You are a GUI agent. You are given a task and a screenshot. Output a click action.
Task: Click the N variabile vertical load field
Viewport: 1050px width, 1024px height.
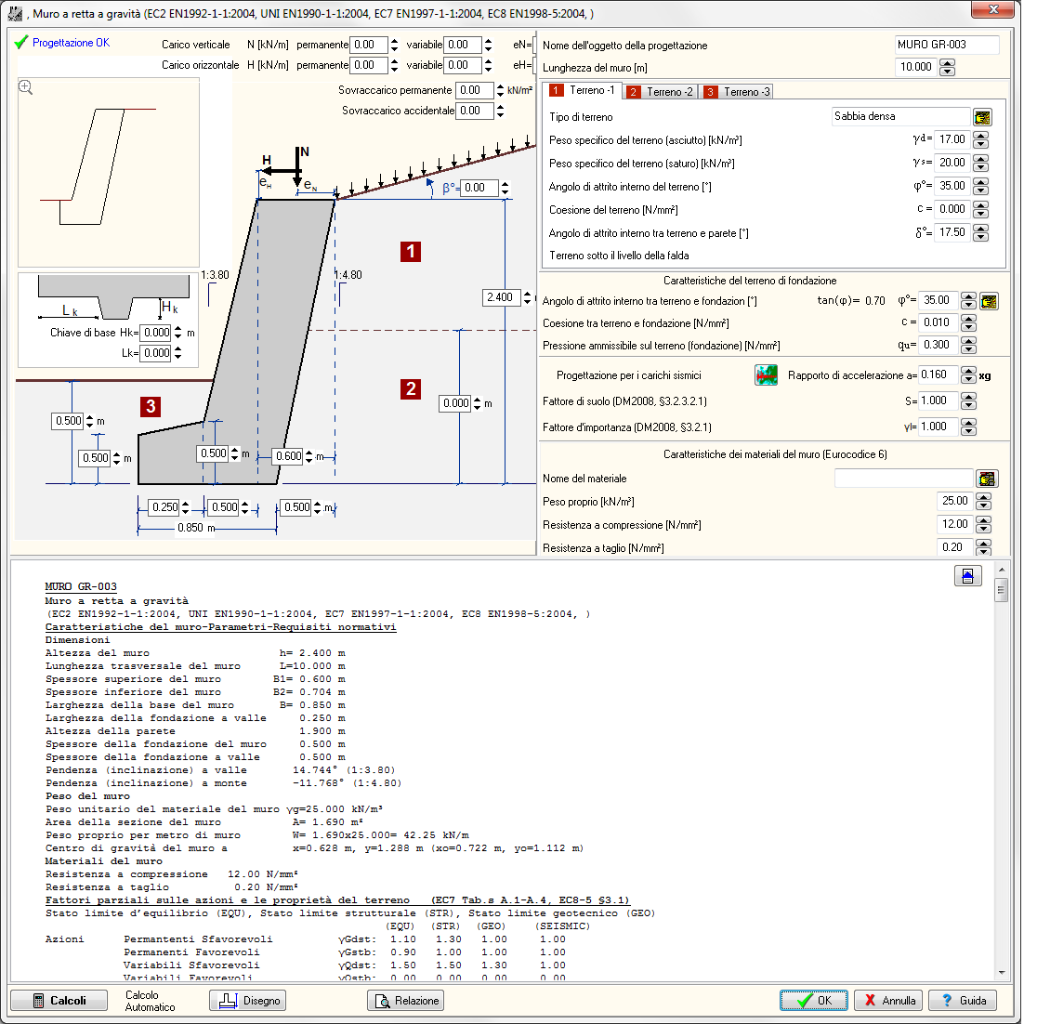[461, 45]
